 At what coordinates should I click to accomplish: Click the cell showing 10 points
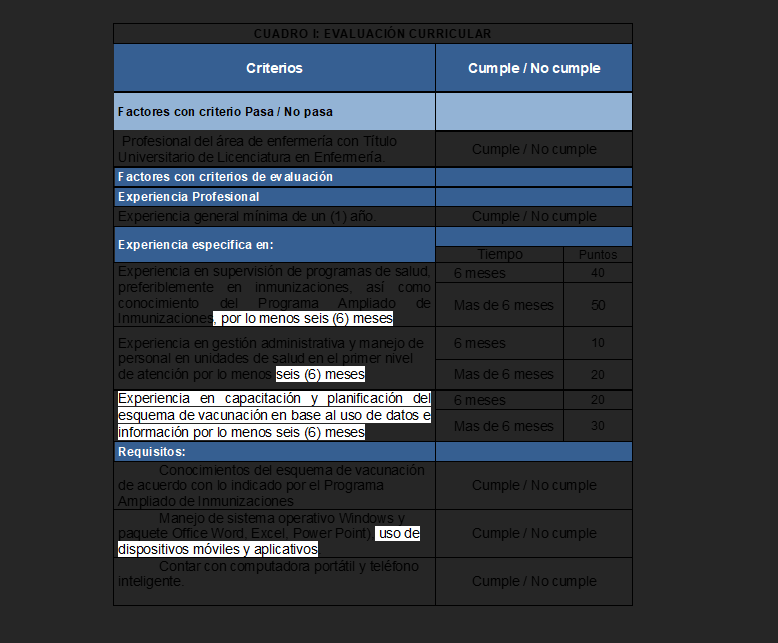(x=598, y=343)
